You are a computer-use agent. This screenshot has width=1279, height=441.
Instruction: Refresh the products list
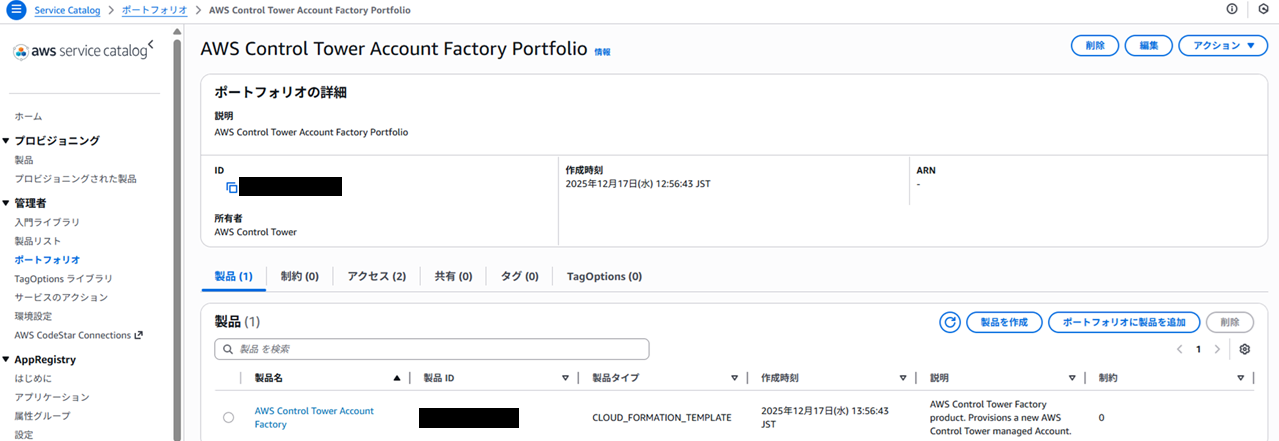click(950, 322)
